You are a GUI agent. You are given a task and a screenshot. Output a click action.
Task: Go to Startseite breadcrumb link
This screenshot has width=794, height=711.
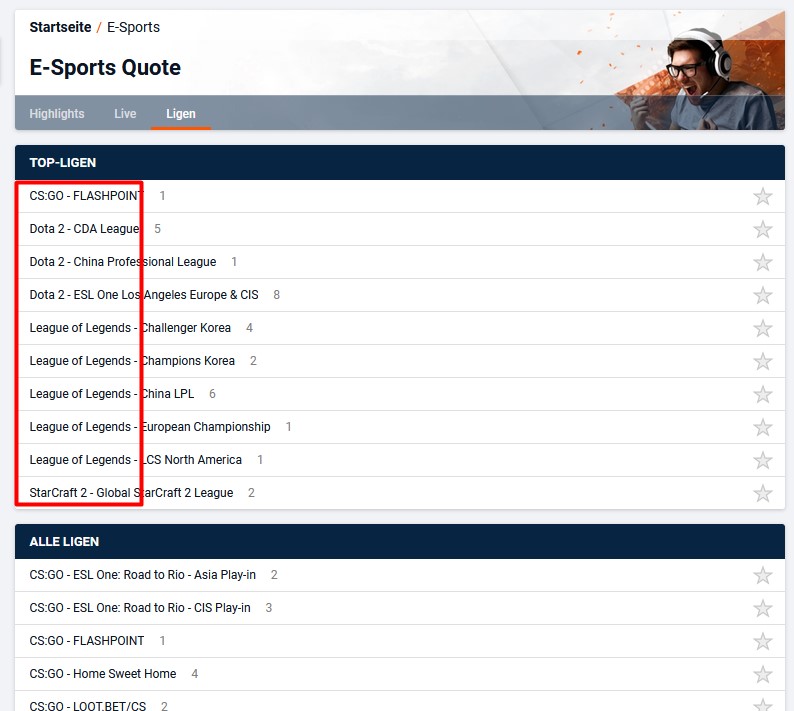[x=60, y=27]
